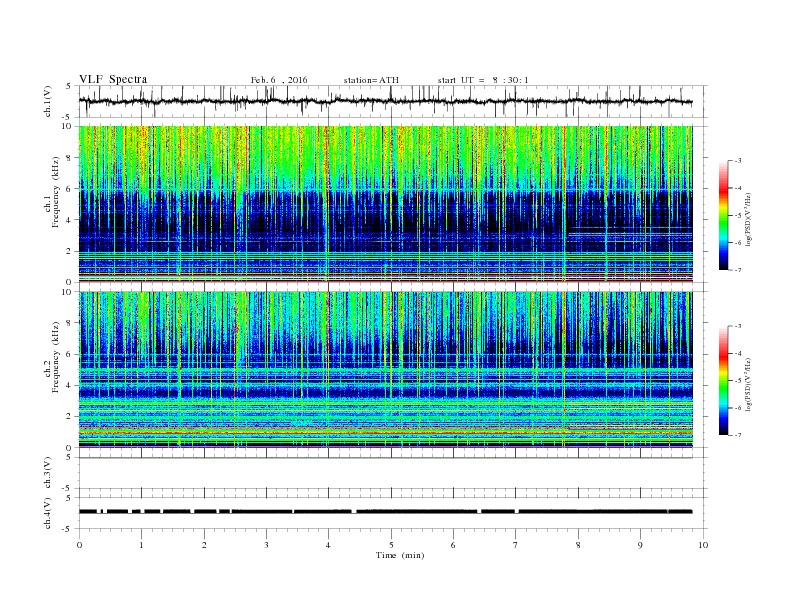The image size is (792, 612).
Task: Click inside the ch.2 frequency spectrogram
Action: click(x=385, y=370)
